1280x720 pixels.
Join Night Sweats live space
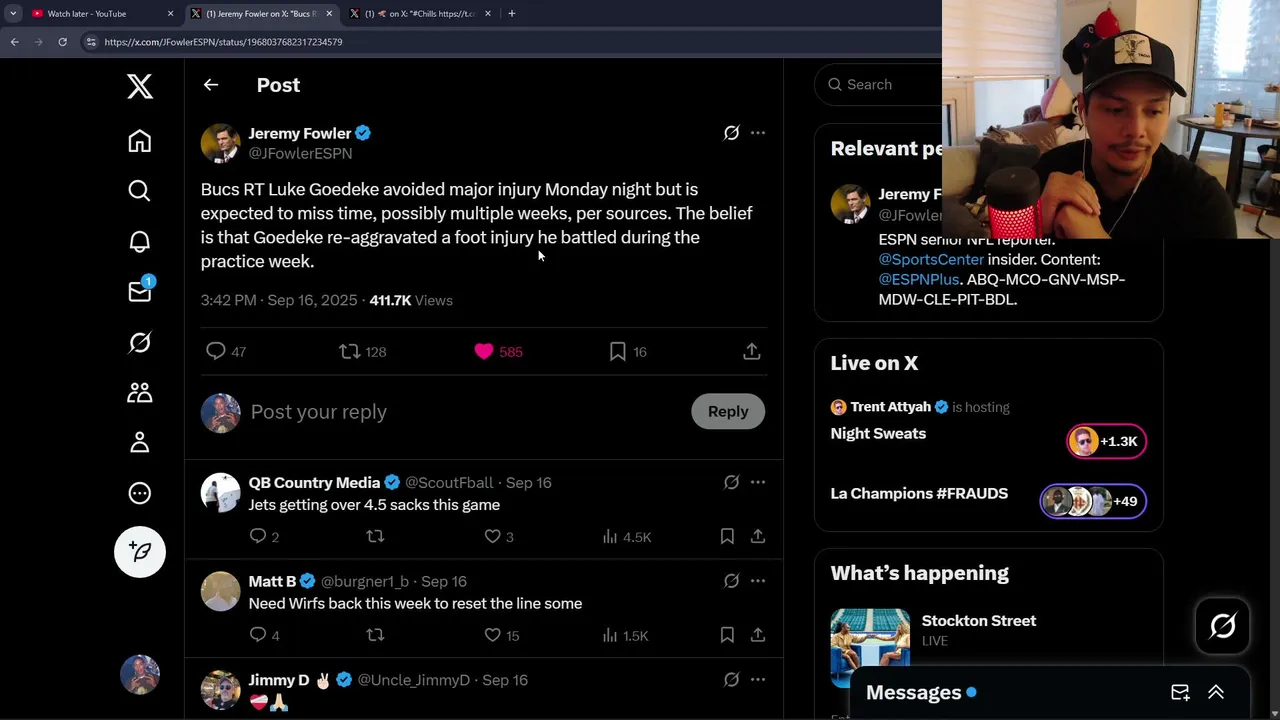[988, 434]
